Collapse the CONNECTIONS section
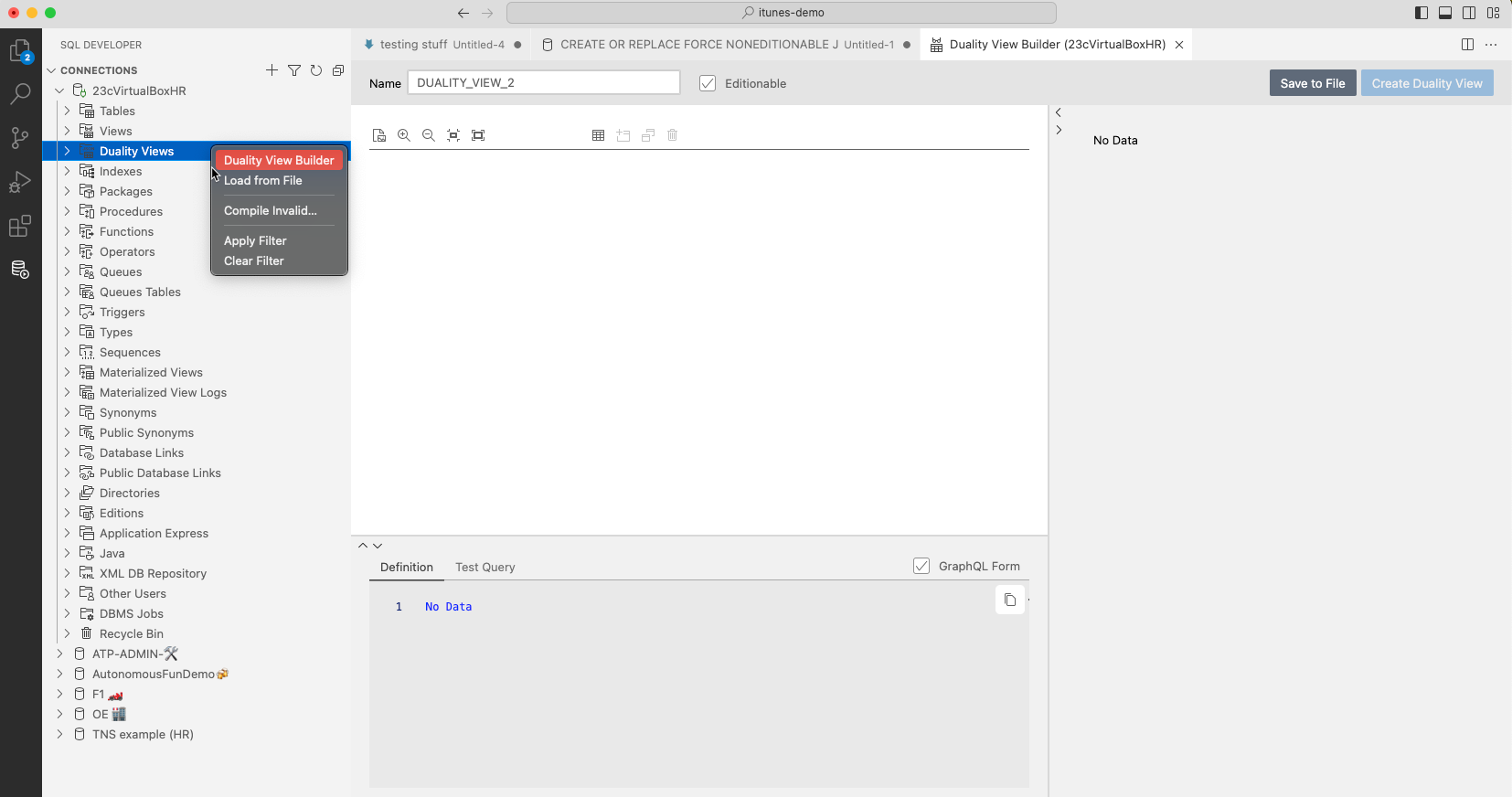Screen dimensions: 1512x797 point(52,70)
